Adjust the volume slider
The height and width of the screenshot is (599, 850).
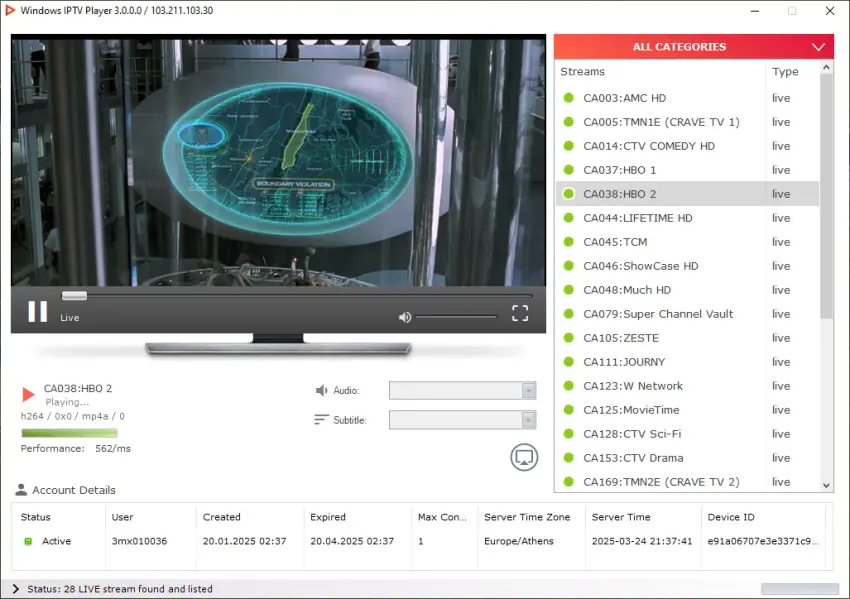(x=456, y=317)
